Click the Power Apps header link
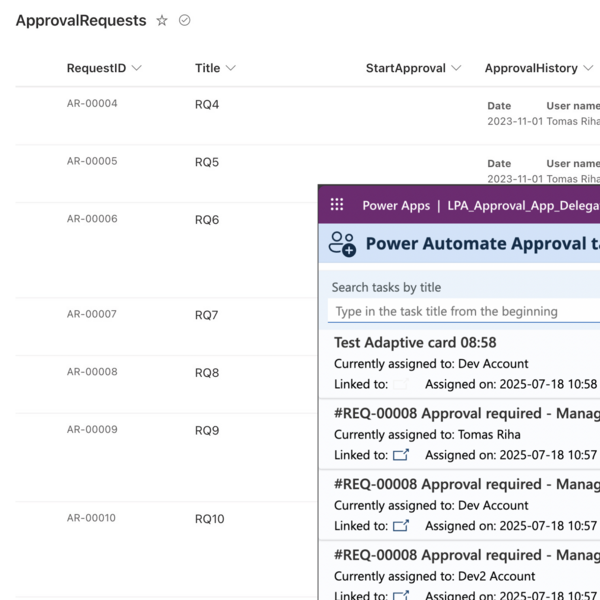Image resolution: width=600 pixels, height=600 pixels. click(x=396, y=205)
